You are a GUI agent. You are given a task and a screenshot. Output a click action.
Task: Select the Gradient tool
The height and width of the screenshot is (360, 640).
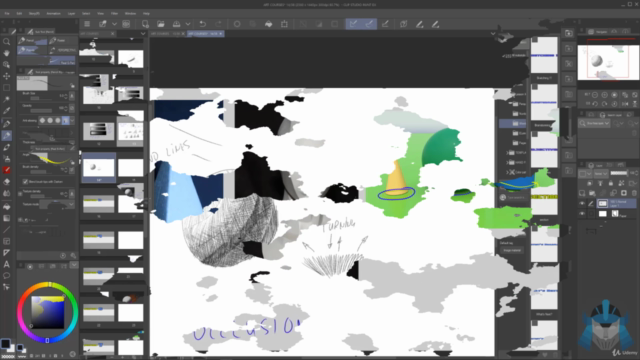point(7,218)
